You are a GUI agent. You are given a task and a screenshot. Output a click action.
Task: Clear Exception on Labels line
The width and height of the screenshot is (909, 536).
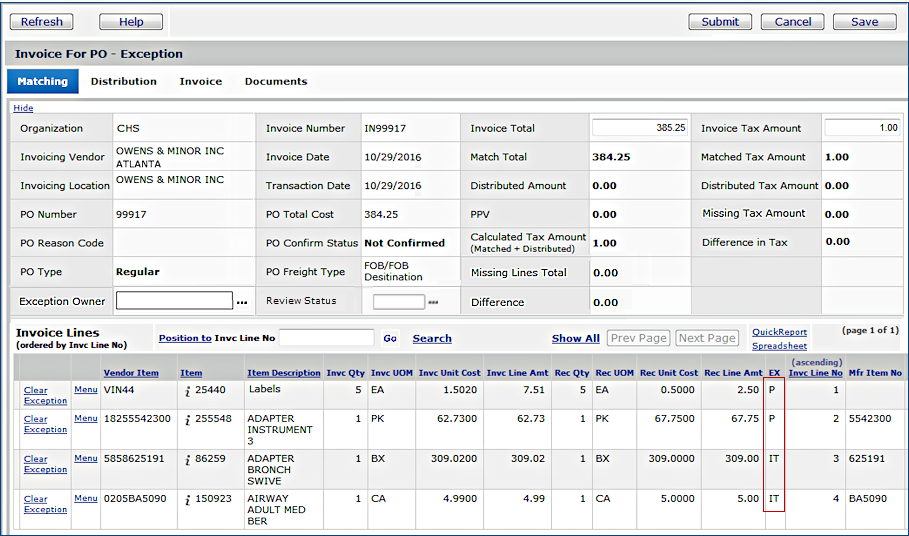click(45, 395)
